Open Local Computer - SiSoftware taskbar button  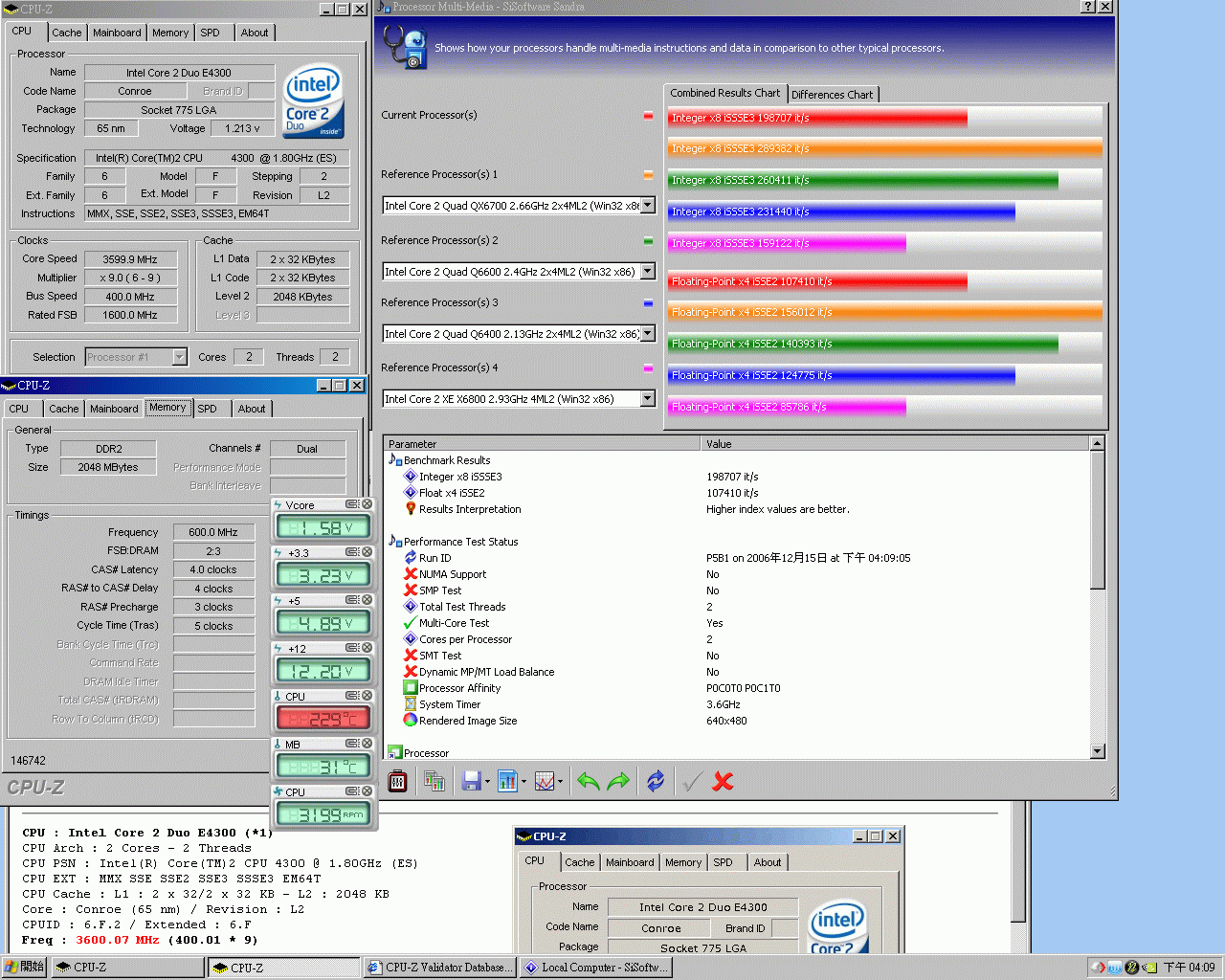click(596, 968)
